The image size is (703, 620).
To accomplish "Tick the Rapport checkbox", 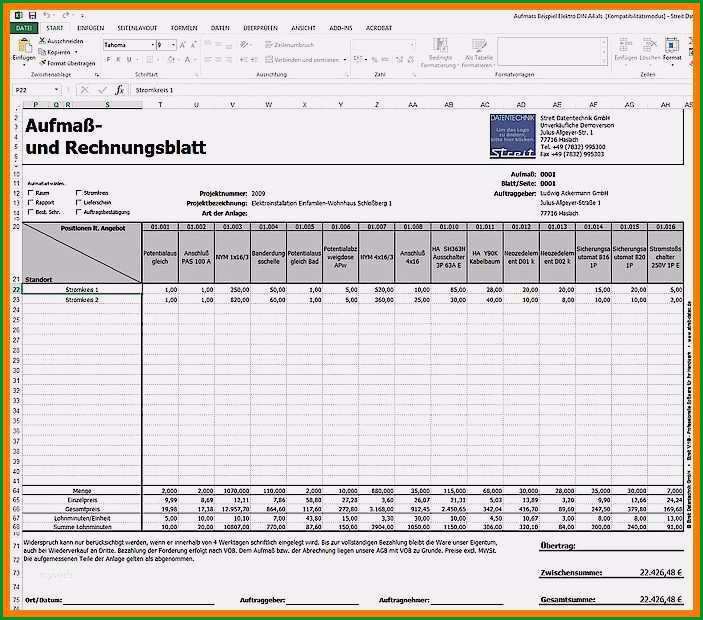I will coord(30,203).
